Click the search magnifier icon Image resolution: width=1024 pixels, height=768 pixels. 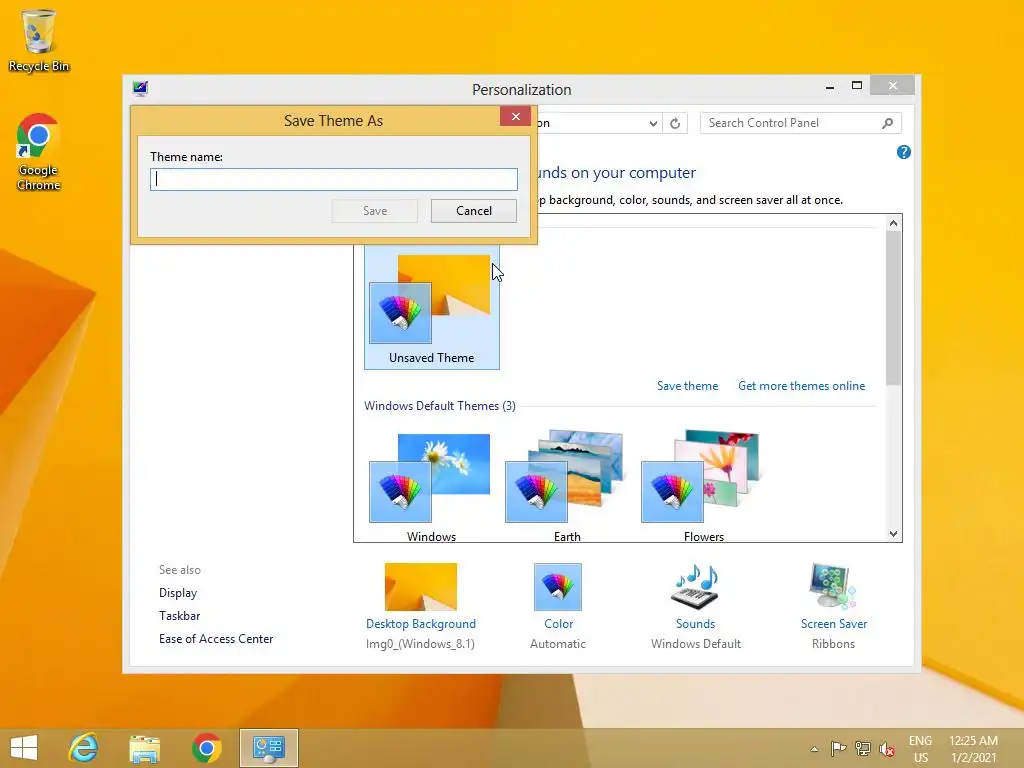[x=888, y=123]
